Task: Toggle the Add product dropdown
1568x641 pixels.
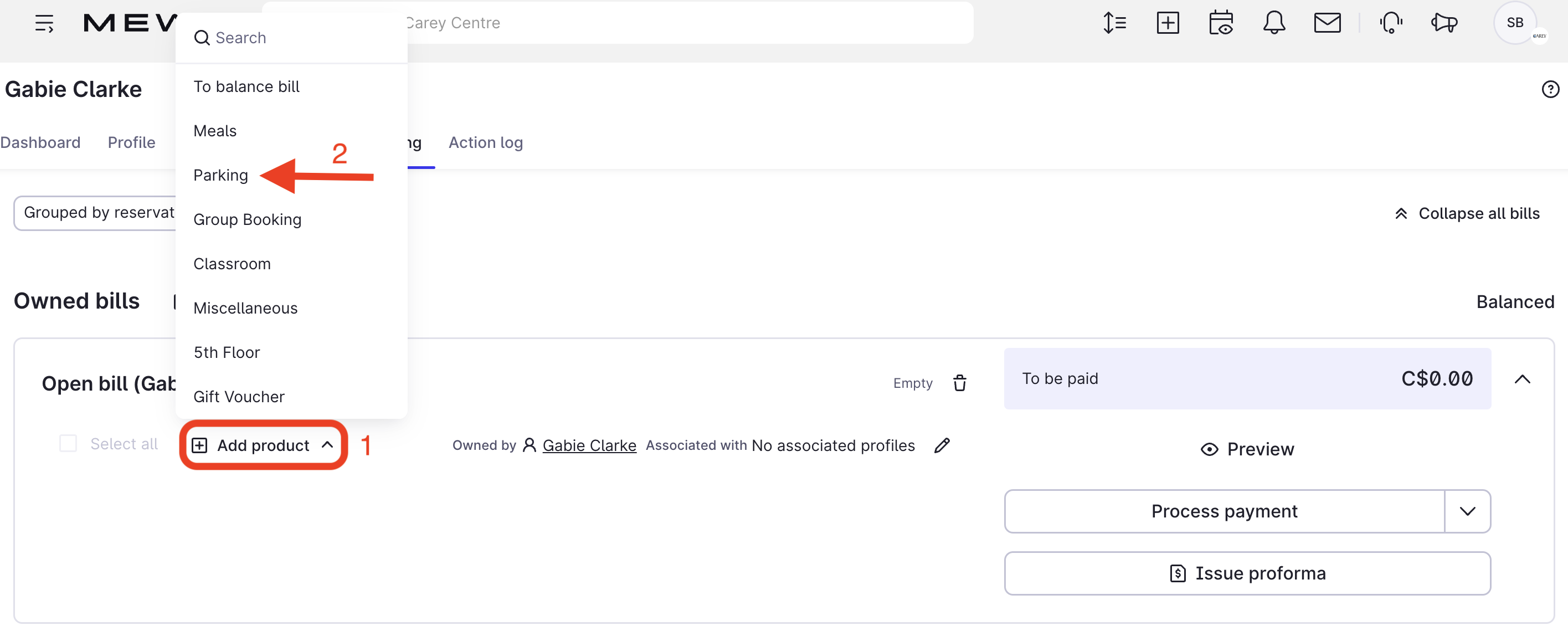Action: coord(263,445)
